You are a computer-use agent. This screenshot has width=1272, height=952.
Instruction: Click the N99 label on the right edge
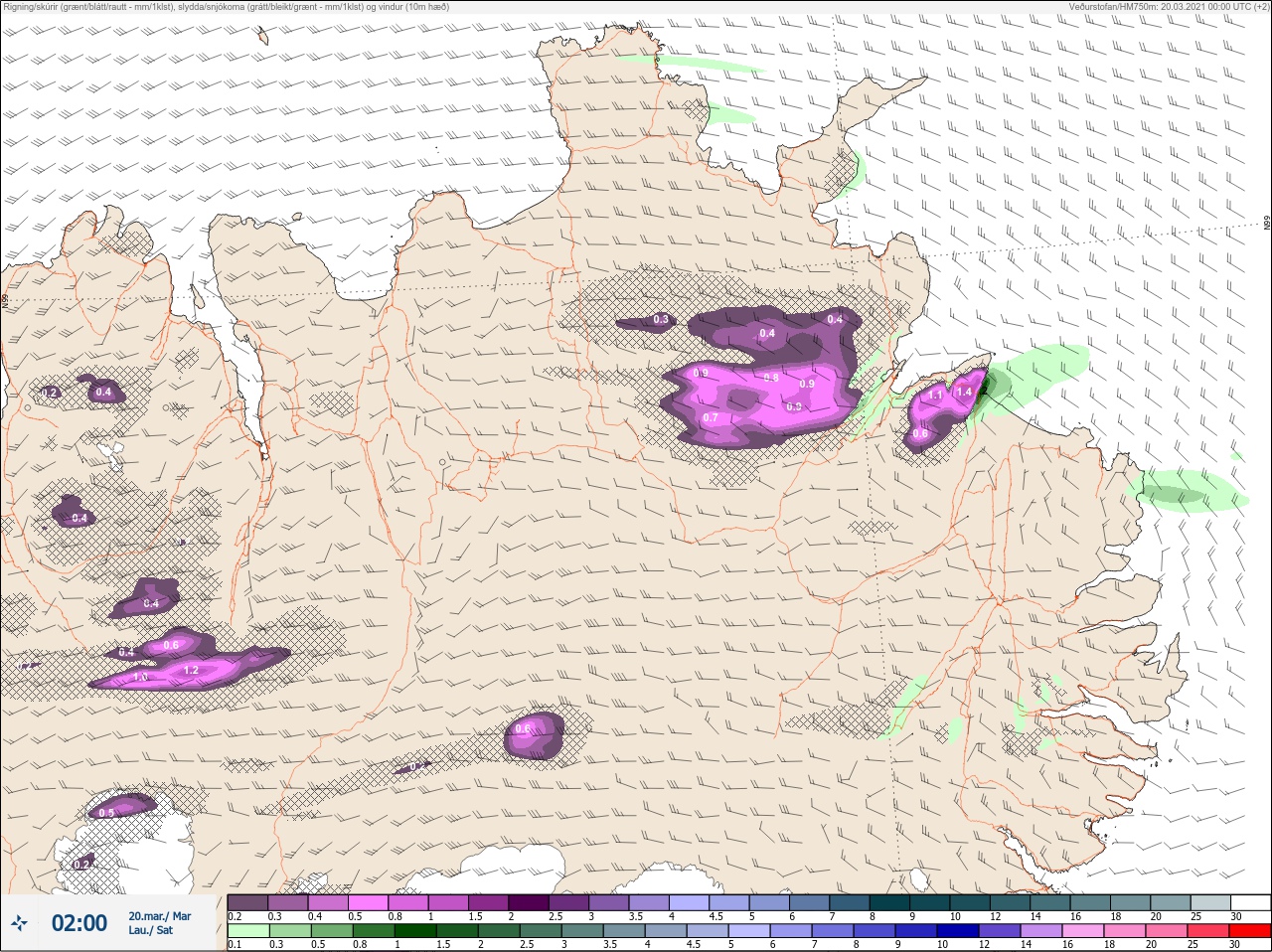[x=1267, y=225]
